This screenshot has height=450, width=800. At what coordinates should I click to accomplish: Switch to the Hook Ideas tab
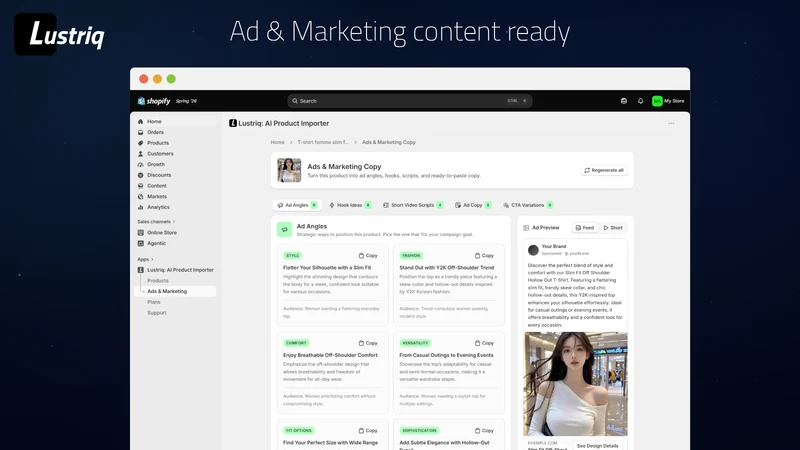click(350, 205)
